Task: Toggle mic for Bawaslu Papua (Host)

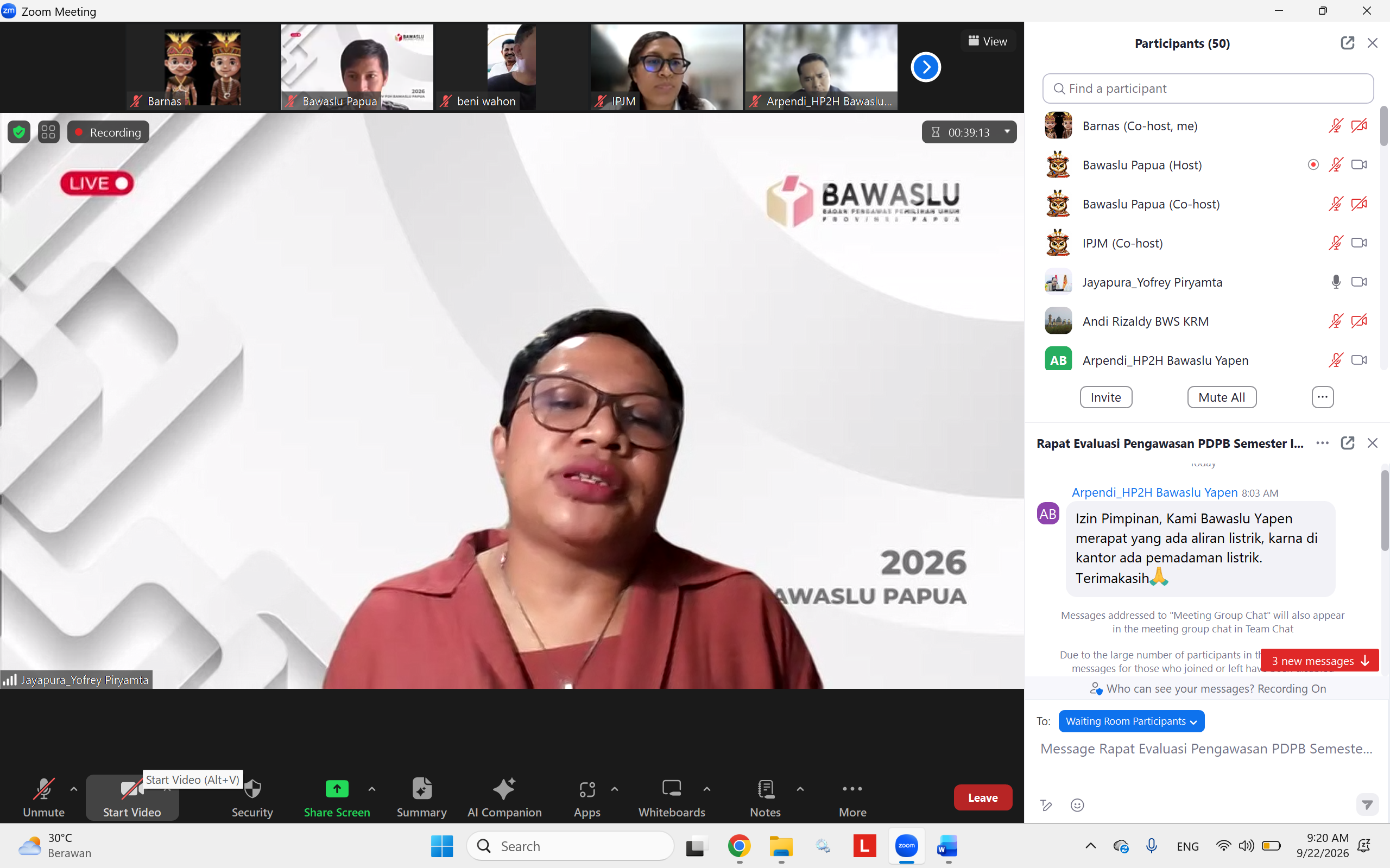Action: (x=1336, y=165)
